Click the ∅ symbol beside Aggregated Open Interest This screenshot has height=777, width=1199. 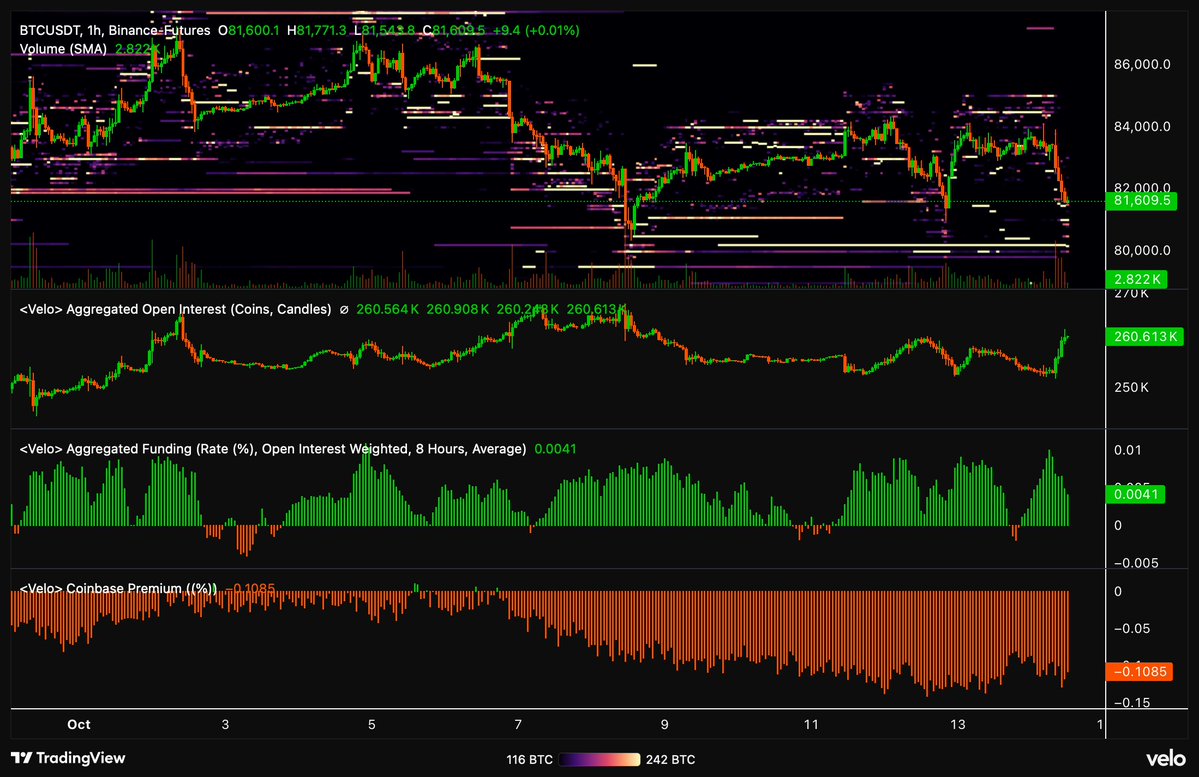point(343,310)
